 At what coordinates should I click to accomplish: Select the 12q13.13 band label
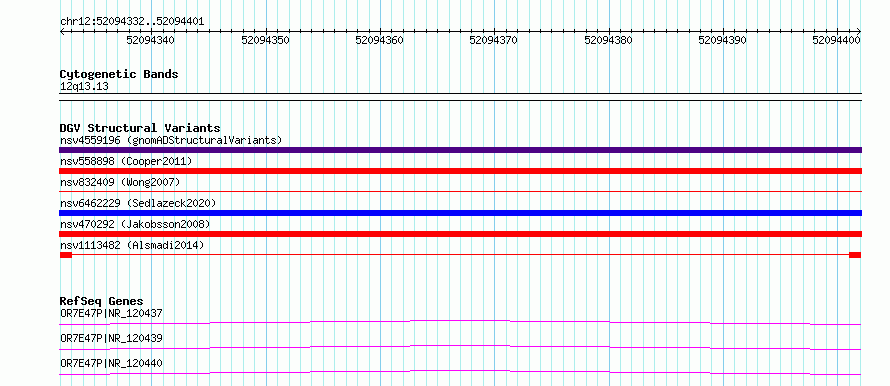(x=84, y=86)
